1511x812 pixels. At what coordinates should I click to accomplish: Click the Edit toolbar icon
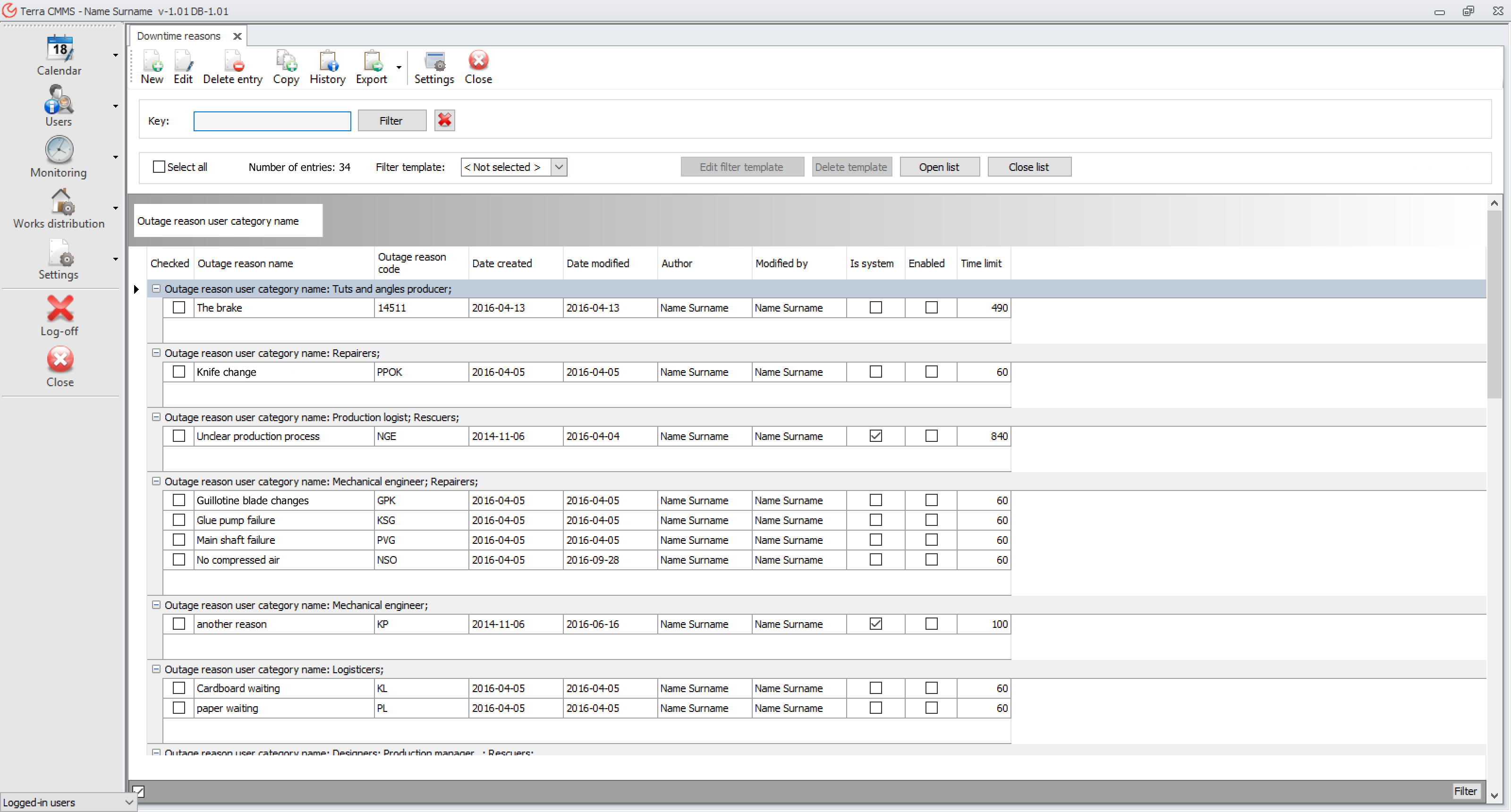tap(183, 68)
